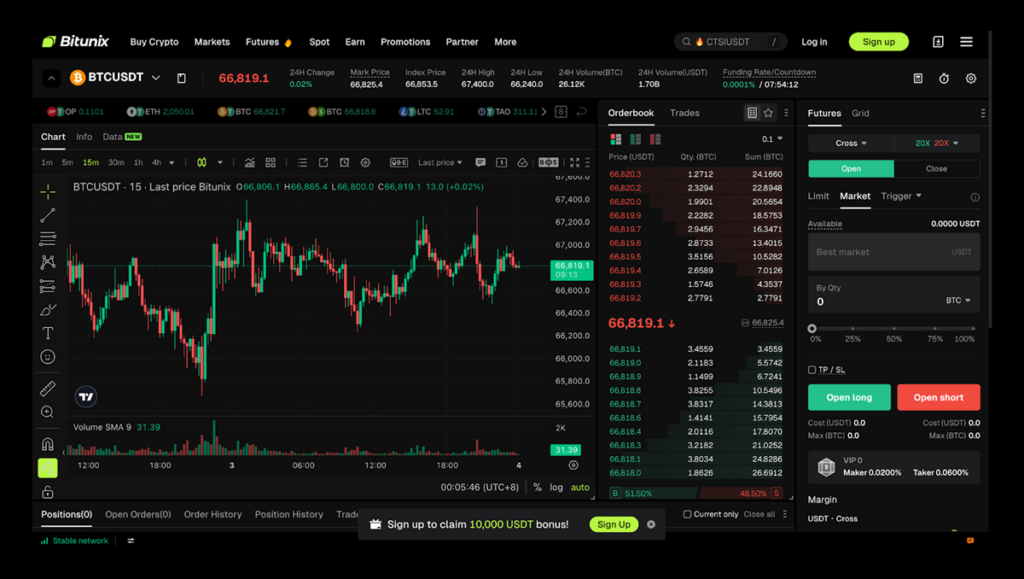The image size is (1024, 579).
Task: Collapse the ticker header chevron
Action: [x=51, y=78]
